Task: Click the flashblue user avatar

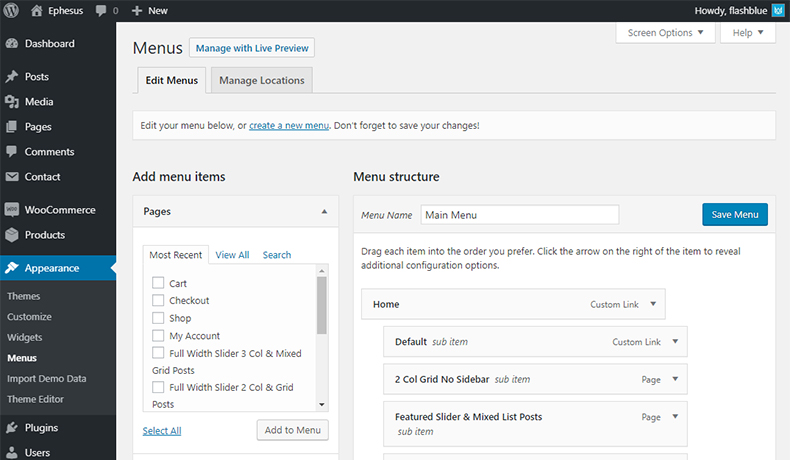Action: 778,11
